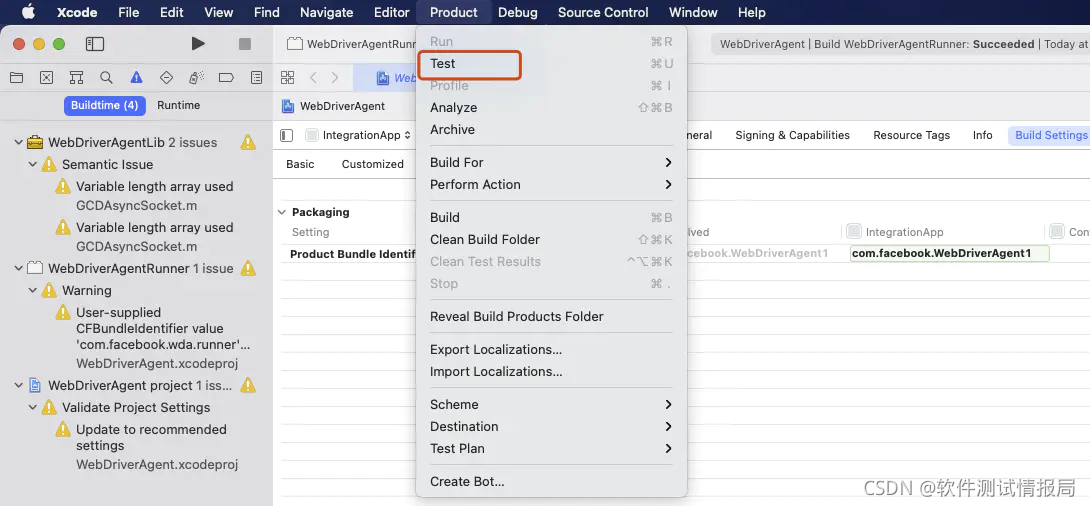Open the Signing & Capabilities tab
Viewport: 1090px width, 506px height.
[792, 135]
